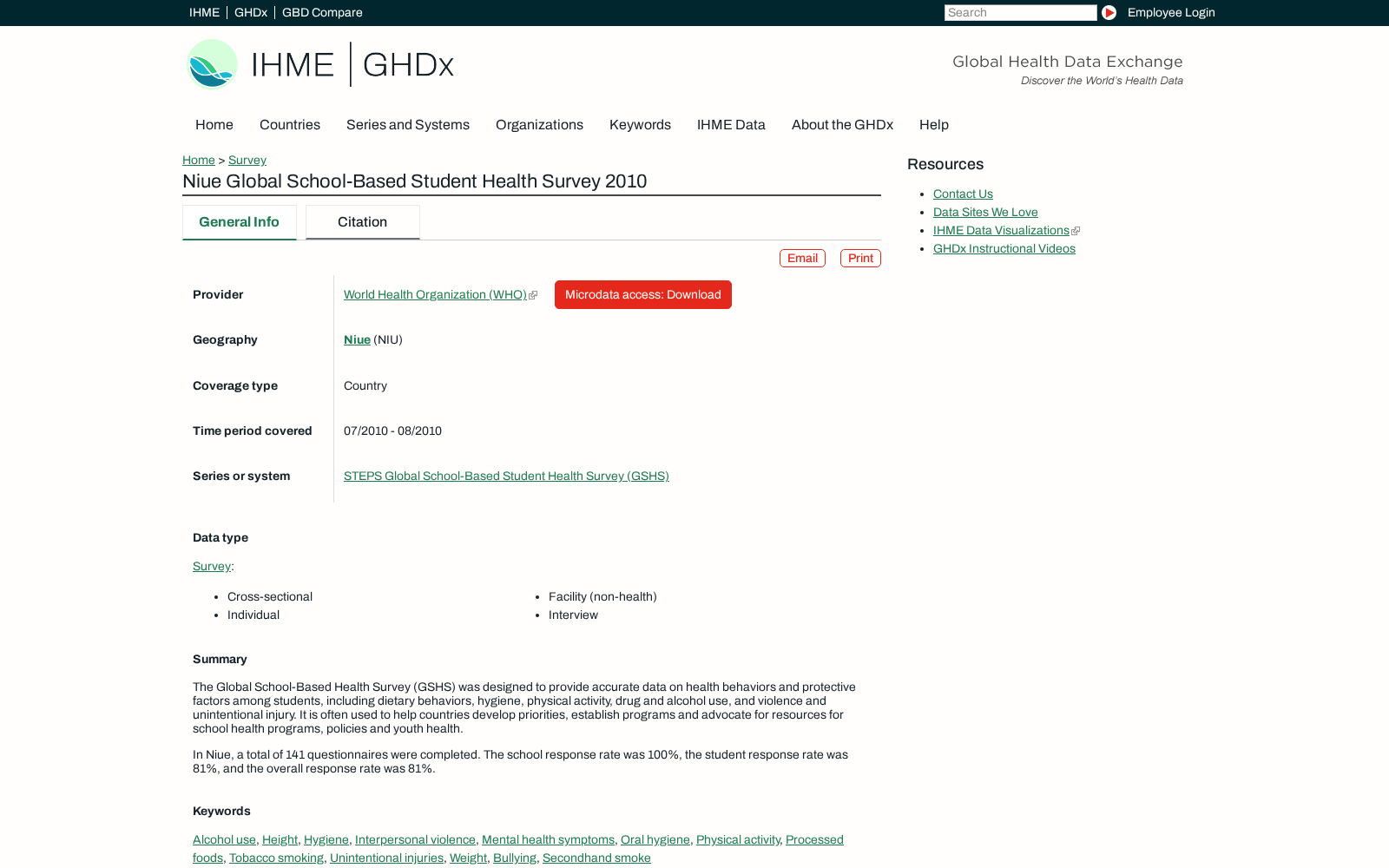Click the Global Health Data Exchange tagline
This screenshot has width=1389, height=868.
(1068, 62)
